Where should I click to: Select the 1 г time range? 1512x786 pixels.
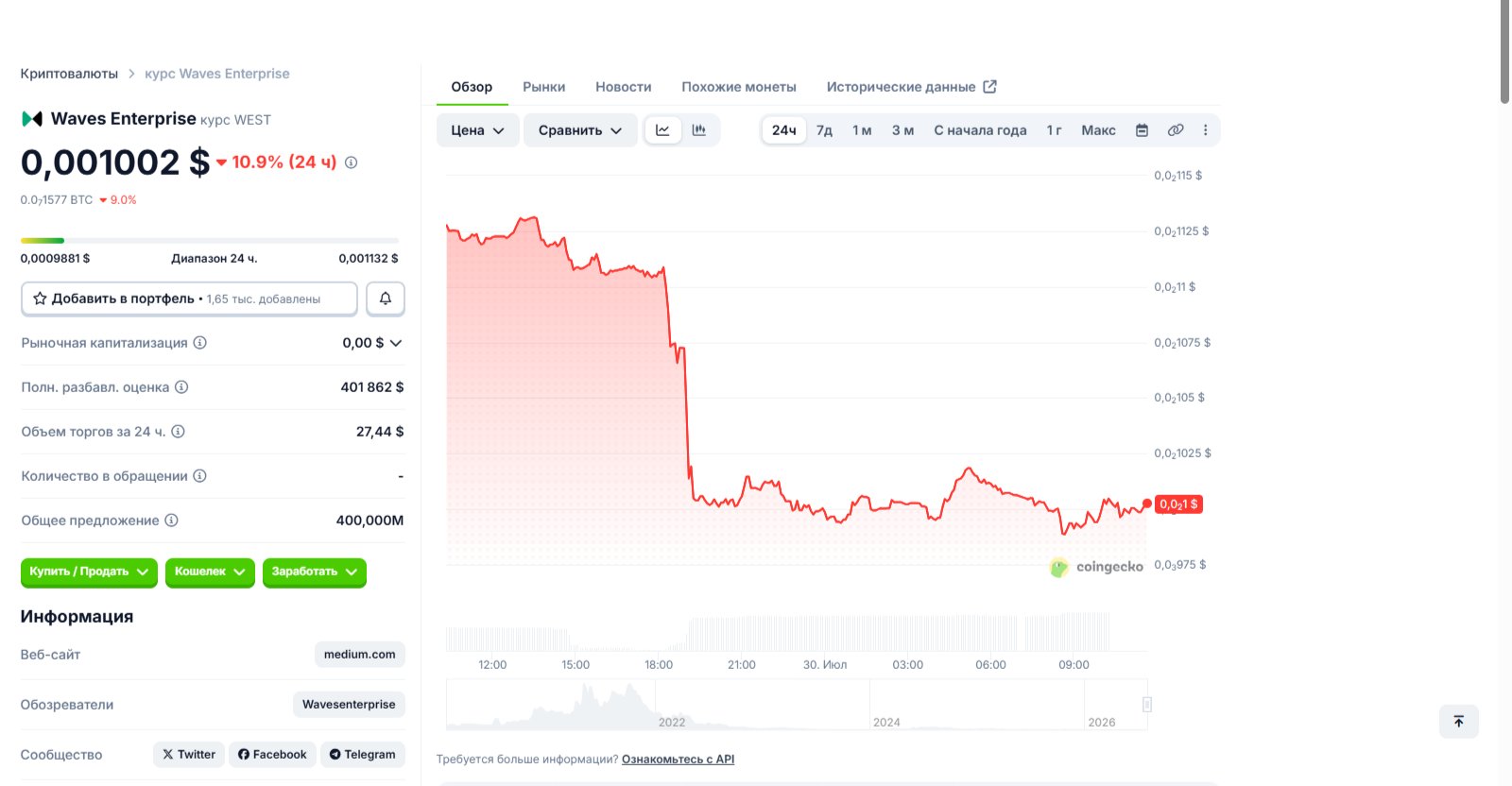1054,130
